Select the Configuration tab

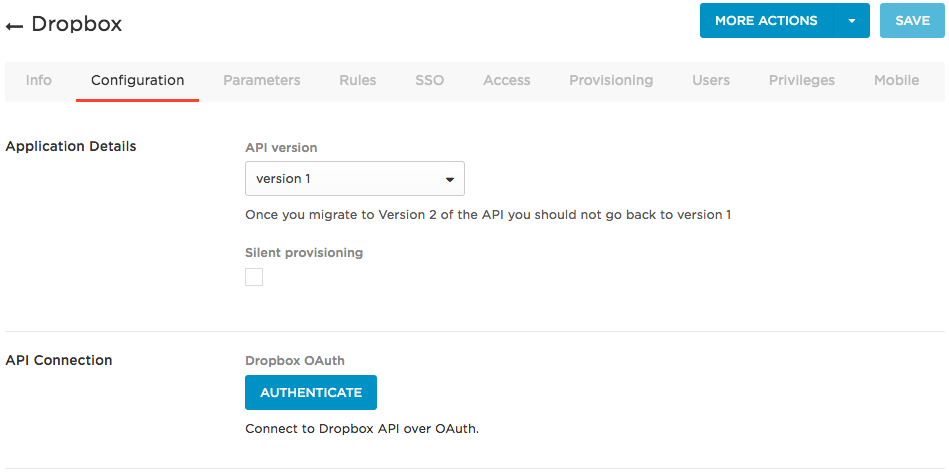[137, 80]
